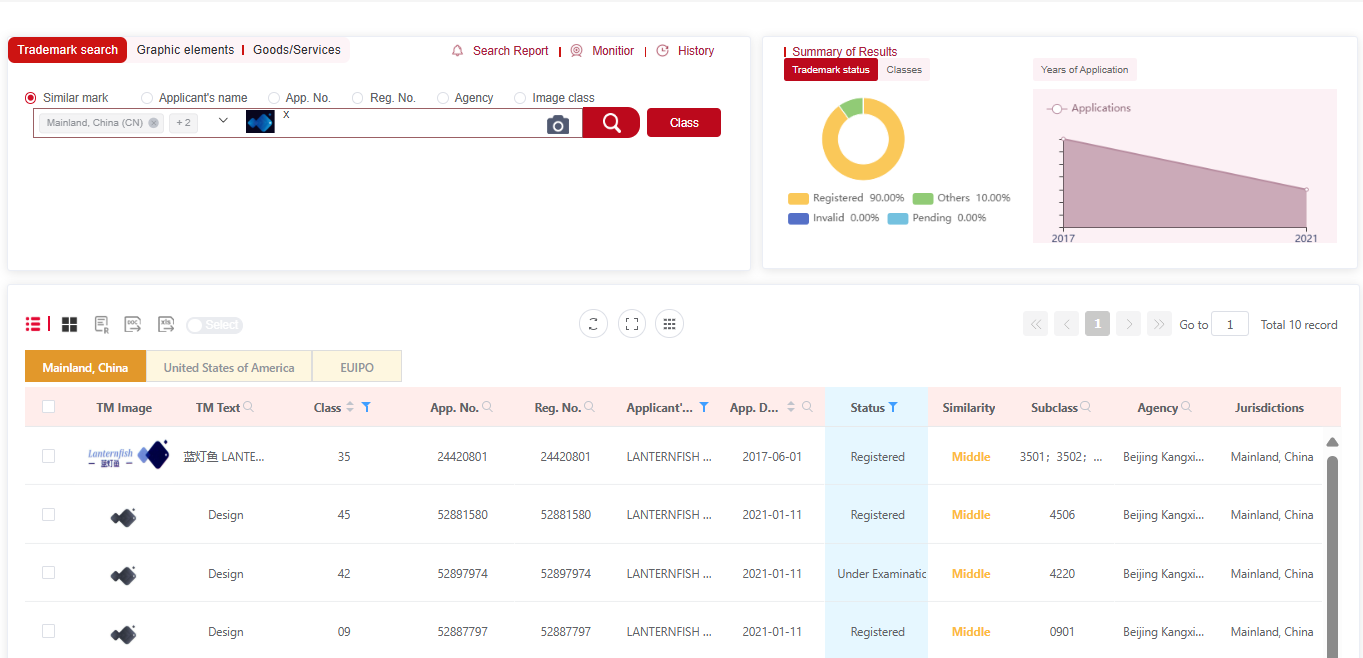
Task: Export results as DOC file
Action: point(132,324)
